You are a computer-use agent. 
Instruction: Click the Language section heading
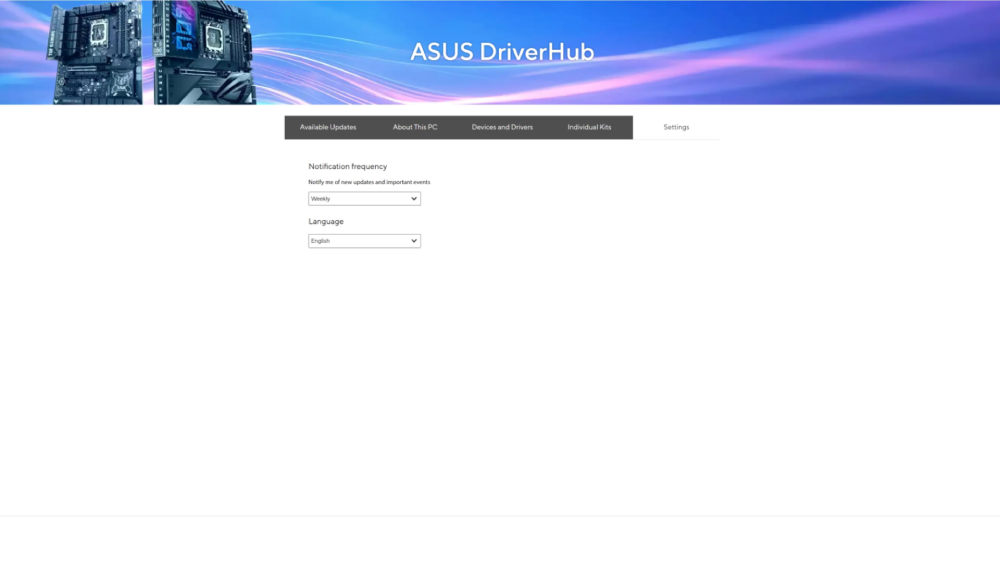(326, 221)
